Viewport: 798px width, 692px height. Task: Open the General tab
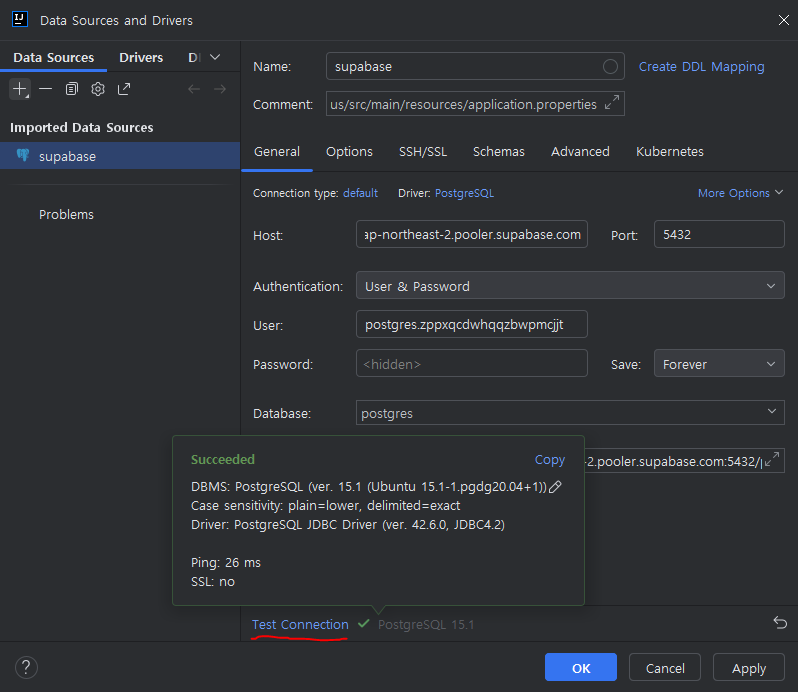[277, 152]
